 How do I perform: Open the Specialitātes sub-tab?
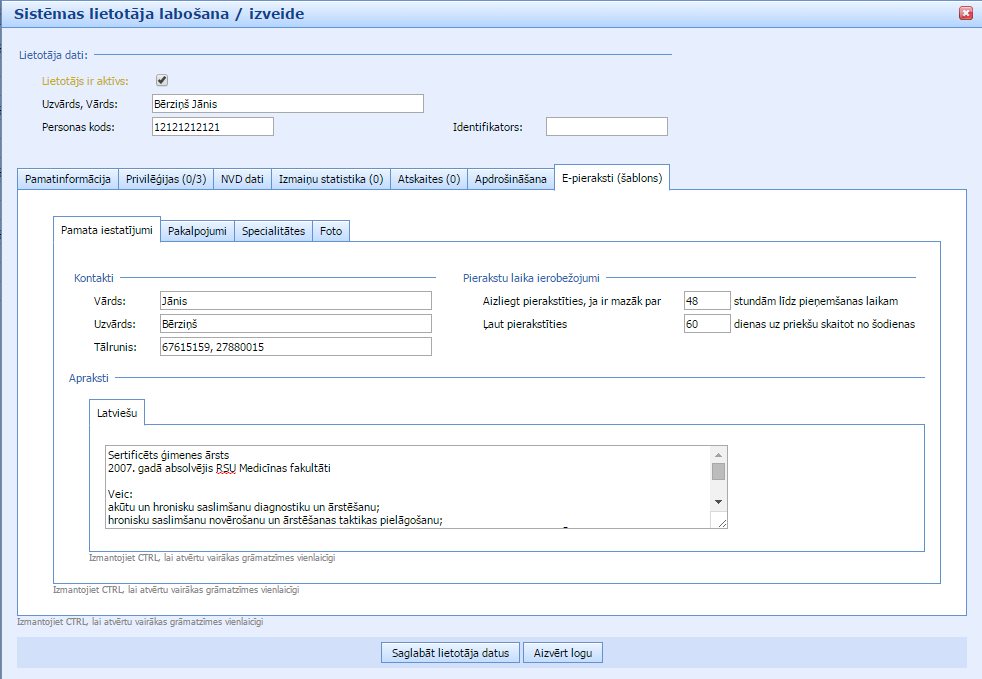pyautogui.click(x=273, y=231)
